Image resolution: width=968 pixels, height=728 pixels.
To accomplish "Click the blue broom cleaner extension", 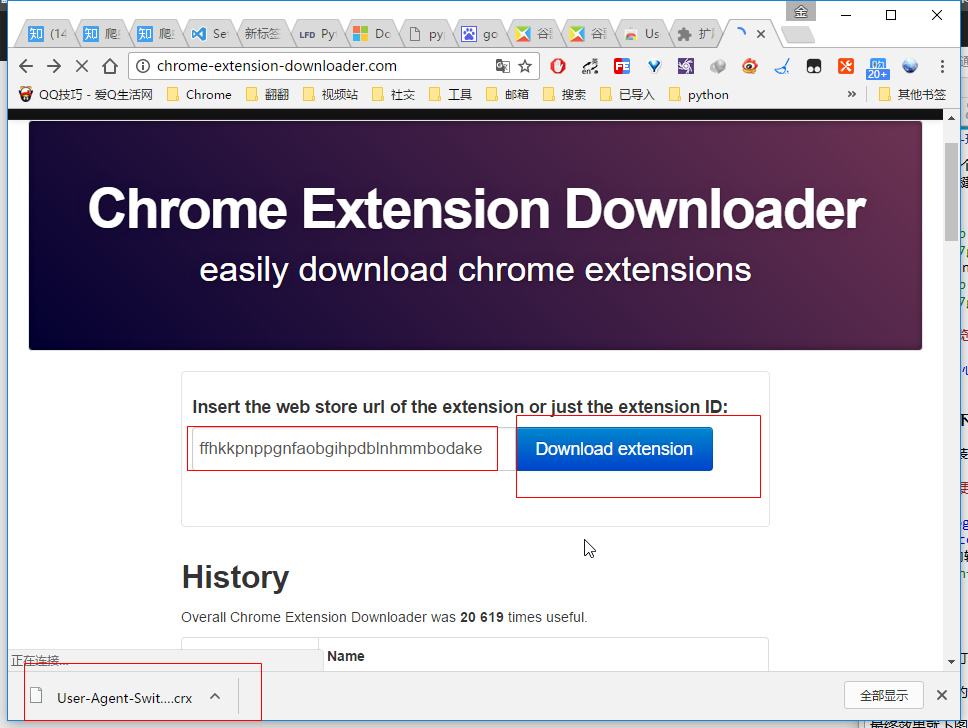I will (x=781, y=66).
